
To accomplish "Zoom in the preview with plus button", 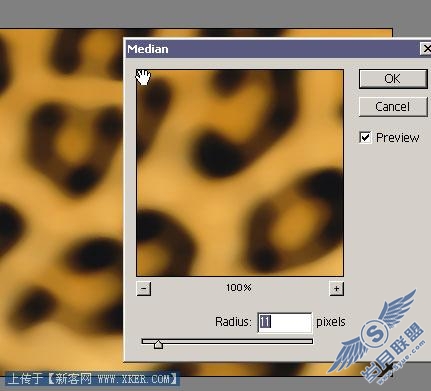I will tap(336, 288).
